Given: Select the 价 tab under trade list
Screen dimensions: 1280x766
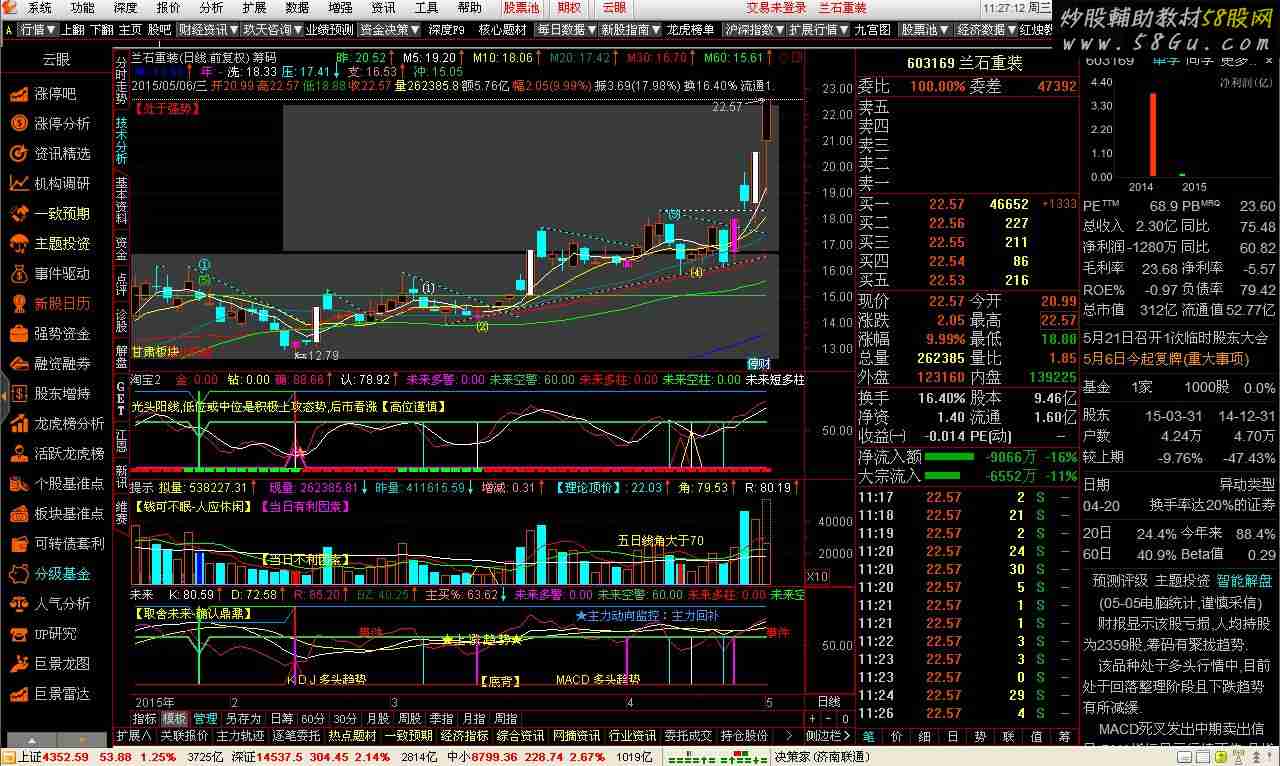Looking at the screenshot, I should [x=897, y=736].
